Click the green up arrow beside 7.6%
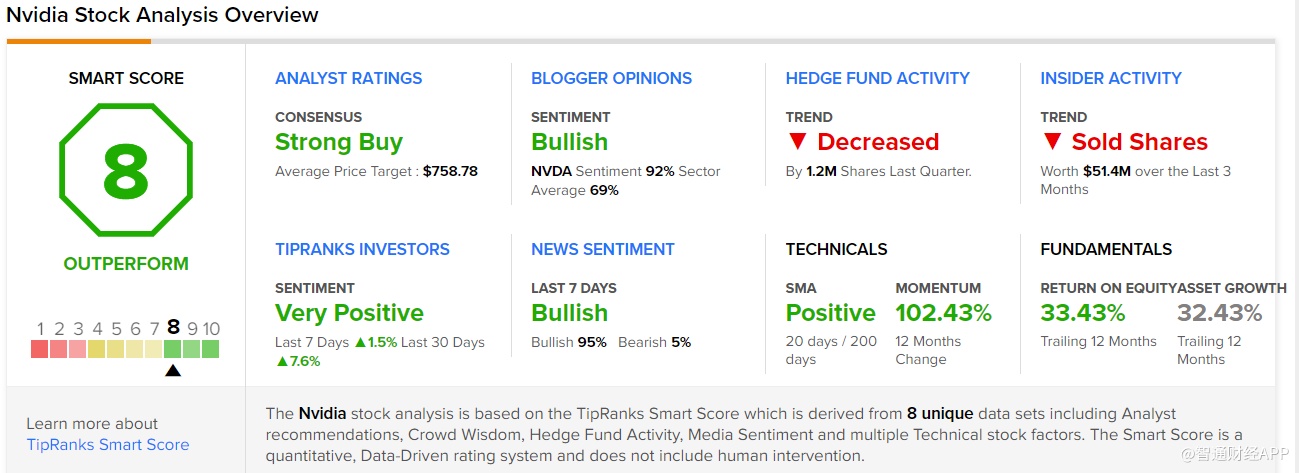The height and width of the screenshot is (473, 1299). pyautogui.click(x=281, y=361)
